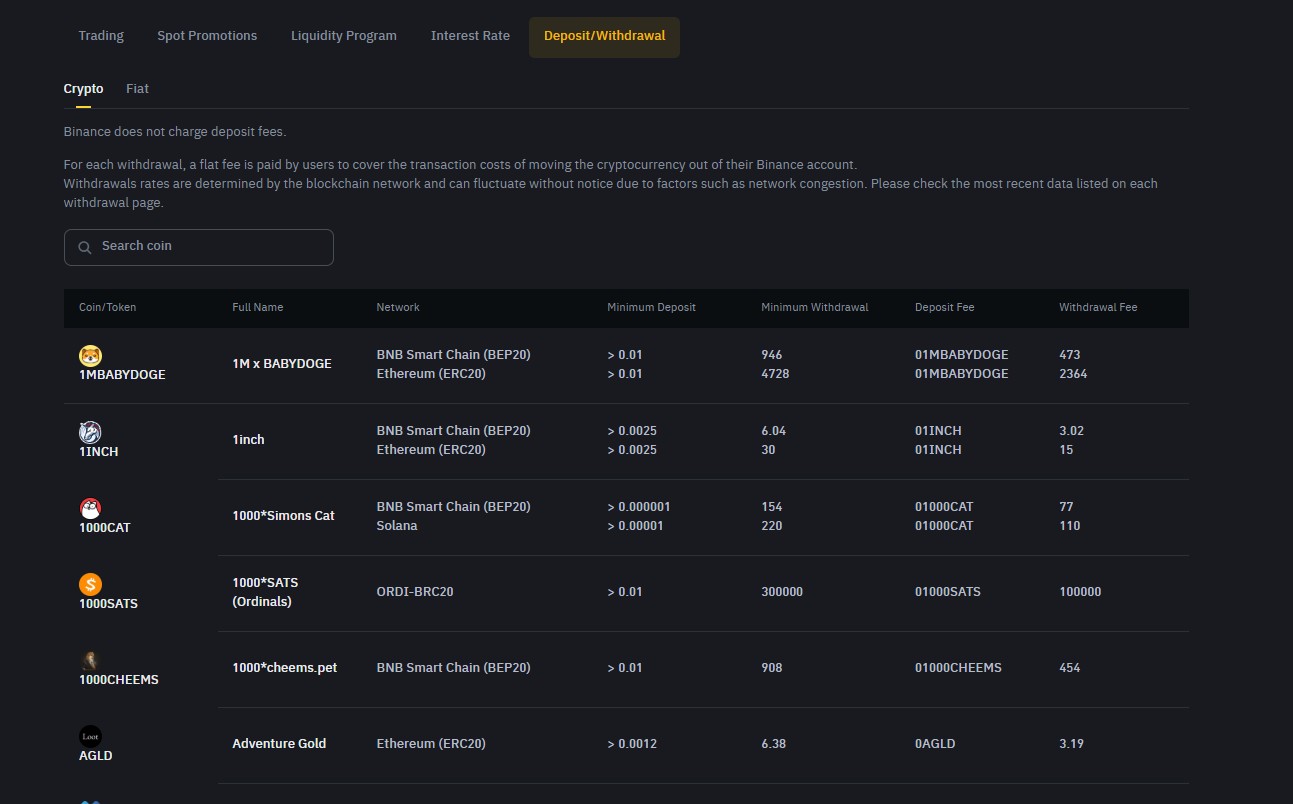
Task: Focus the Search coin input field
Action: [x=210, y=247]
